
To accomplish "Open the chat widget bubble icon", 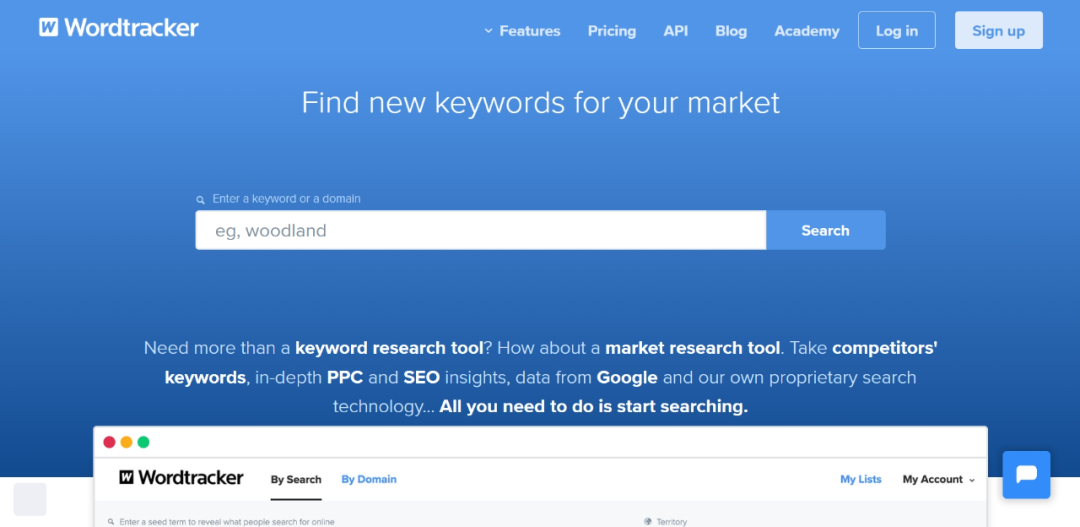I will 1026,475.
